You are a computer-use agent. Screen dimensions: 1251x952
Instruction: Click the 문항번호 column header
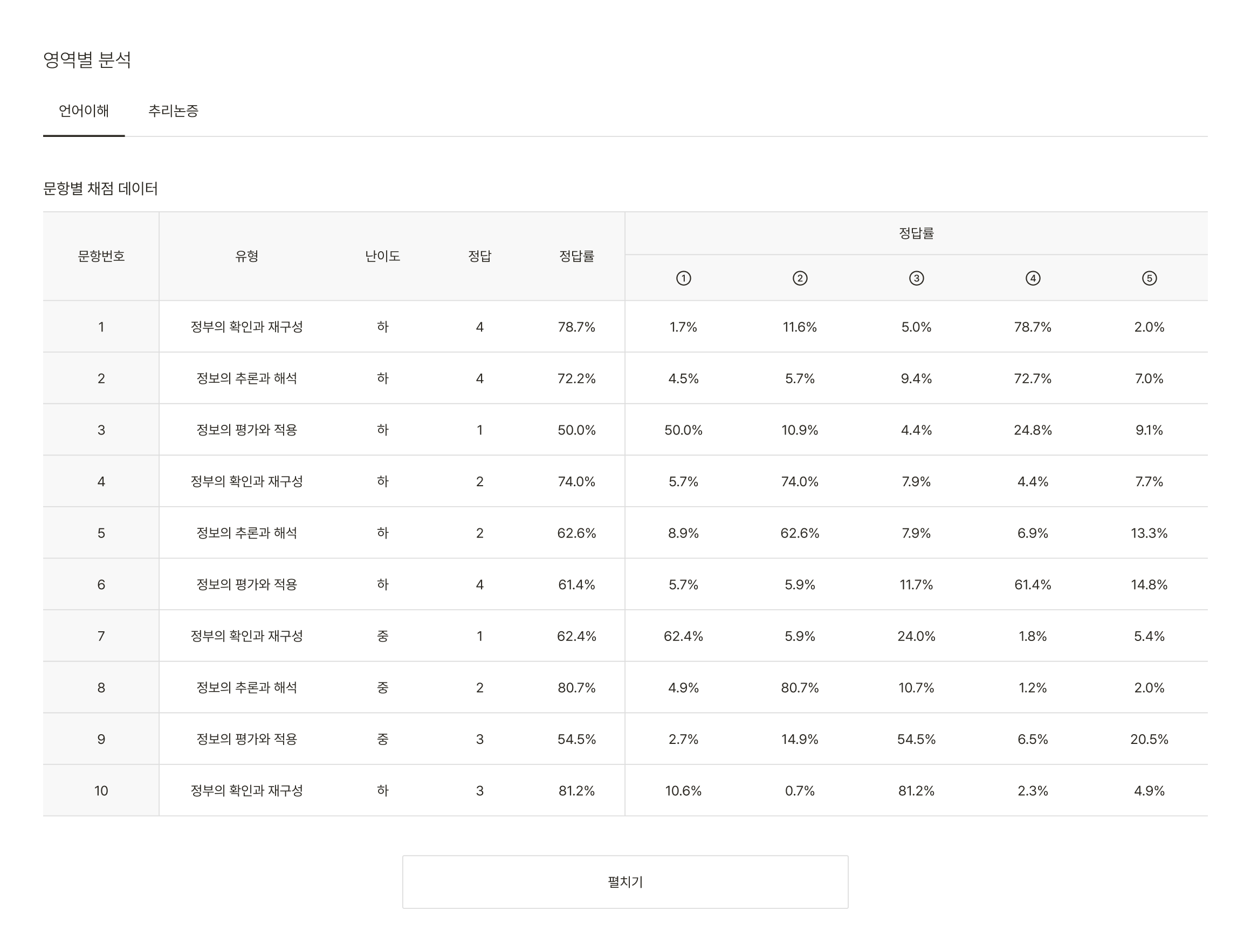pyautogui.click(x=101, y=256)
